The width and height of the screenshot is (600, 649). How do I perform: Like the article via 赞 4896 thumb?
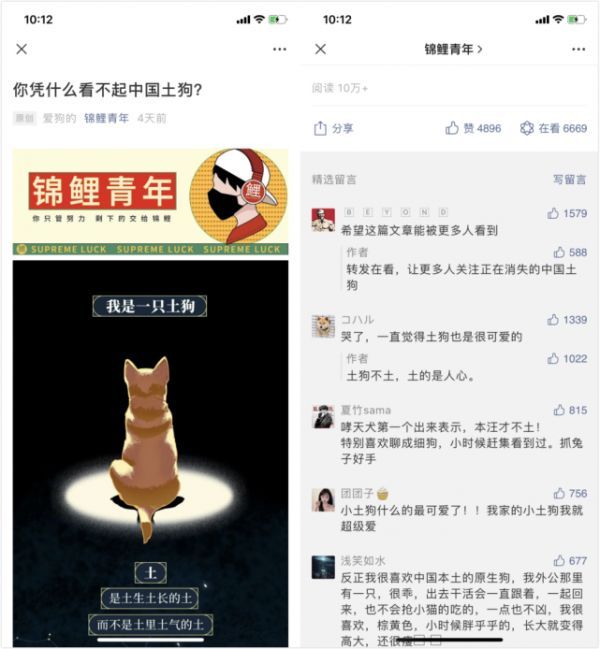pyautogui.click(x=473, y=128)
